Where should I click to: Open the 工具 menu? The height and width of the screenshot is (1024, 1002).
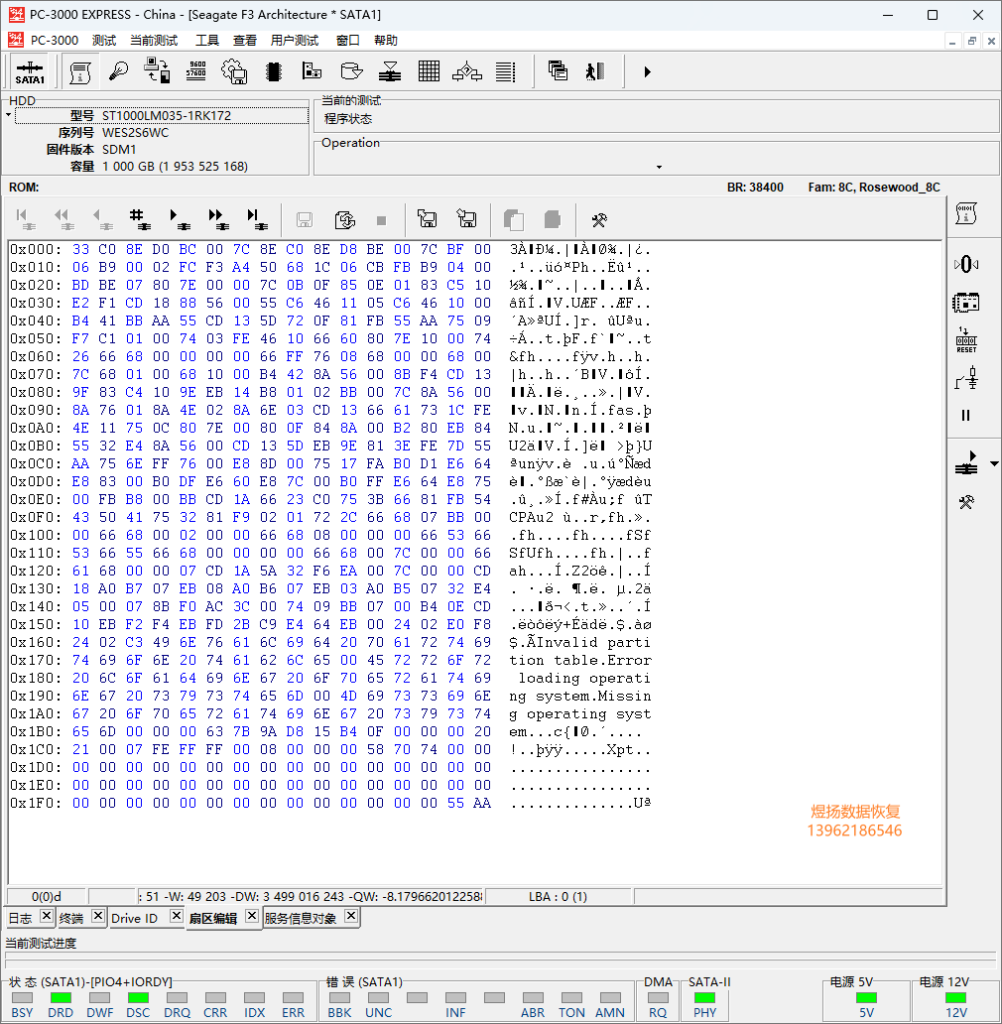(207, 40)
